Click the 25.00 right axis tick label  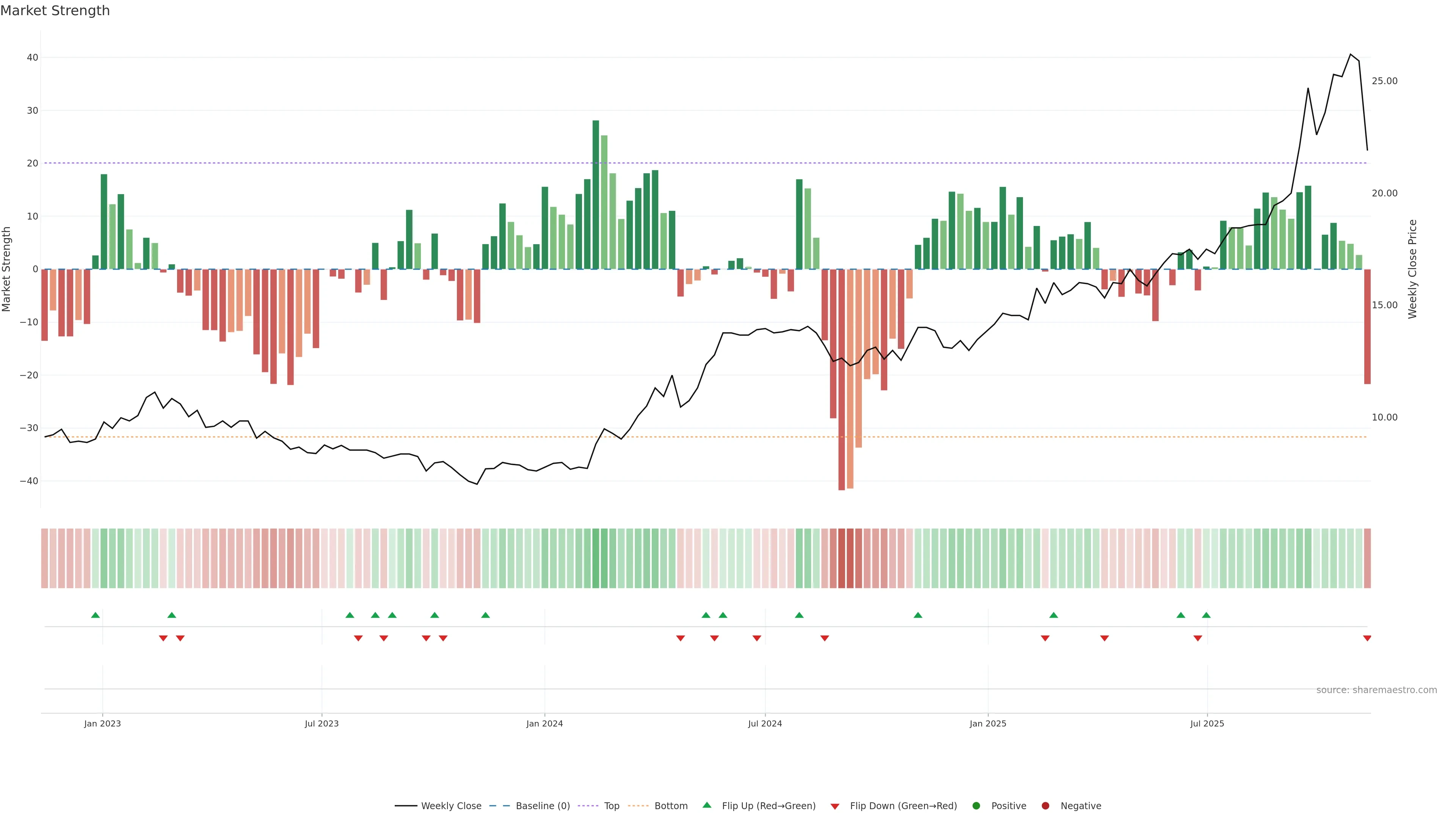tap(1384, 82)
